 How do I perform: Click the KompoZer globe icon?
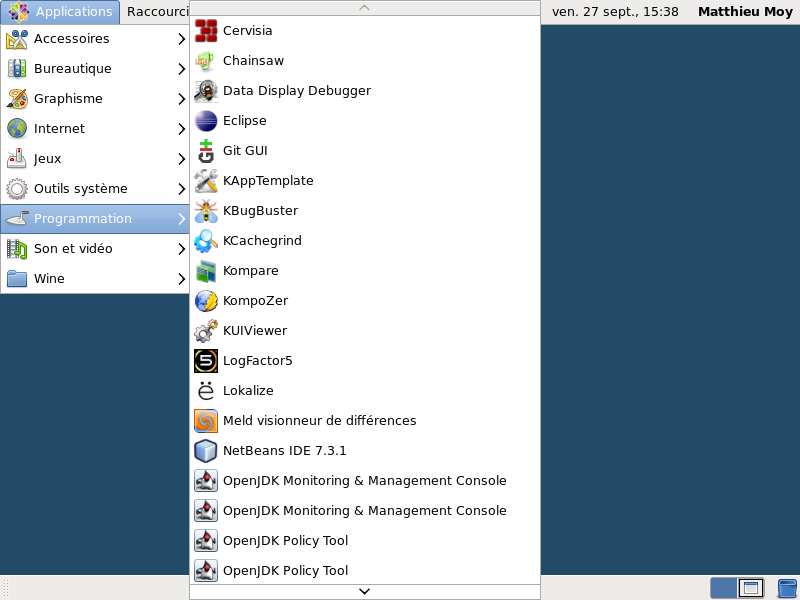pos(206,301)
